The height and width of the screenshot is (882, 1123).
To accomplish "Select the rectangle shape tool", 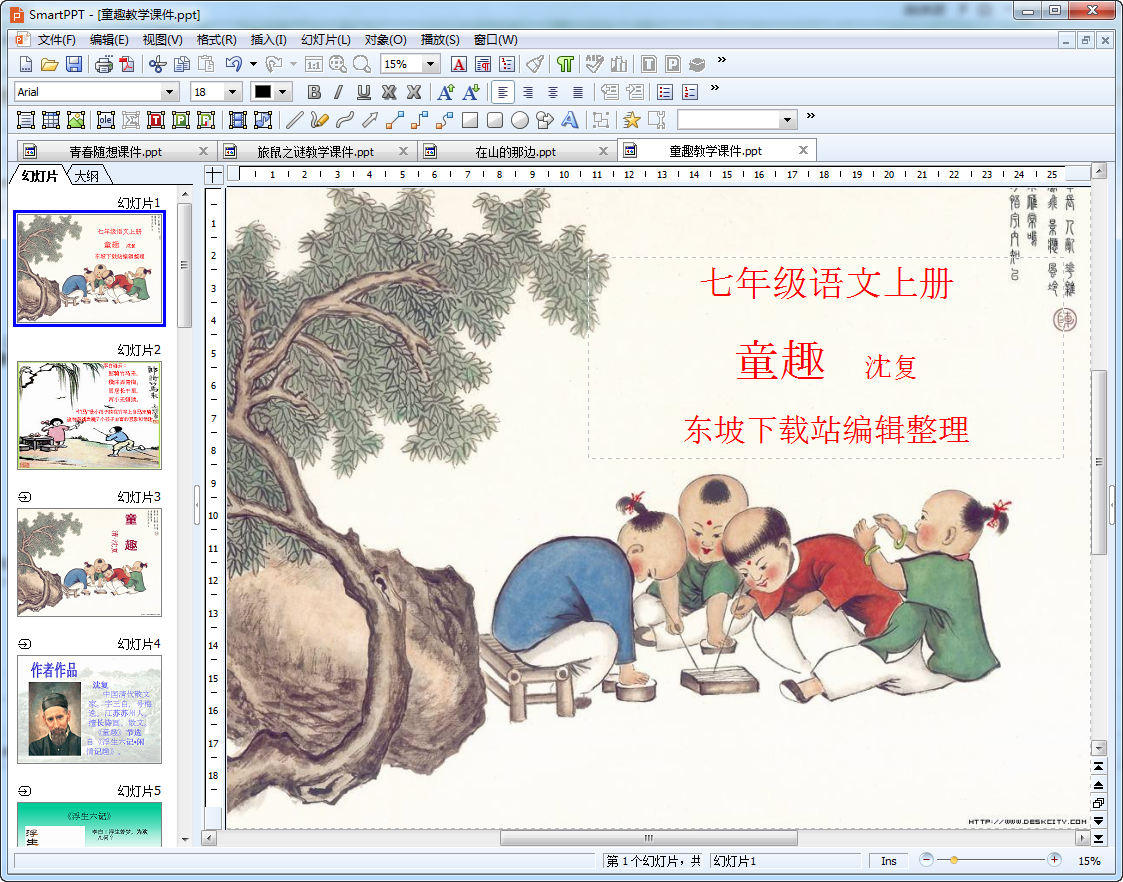I will click(x=470, y=120).
